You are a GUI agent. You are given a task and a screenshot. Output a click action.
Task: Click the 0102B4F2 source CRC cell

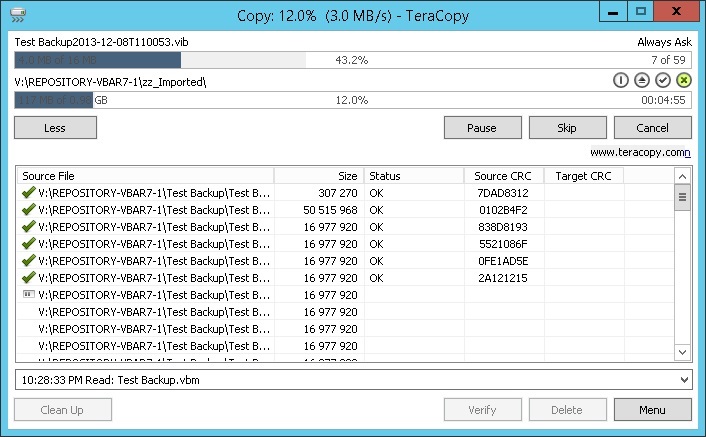[503, 210]
